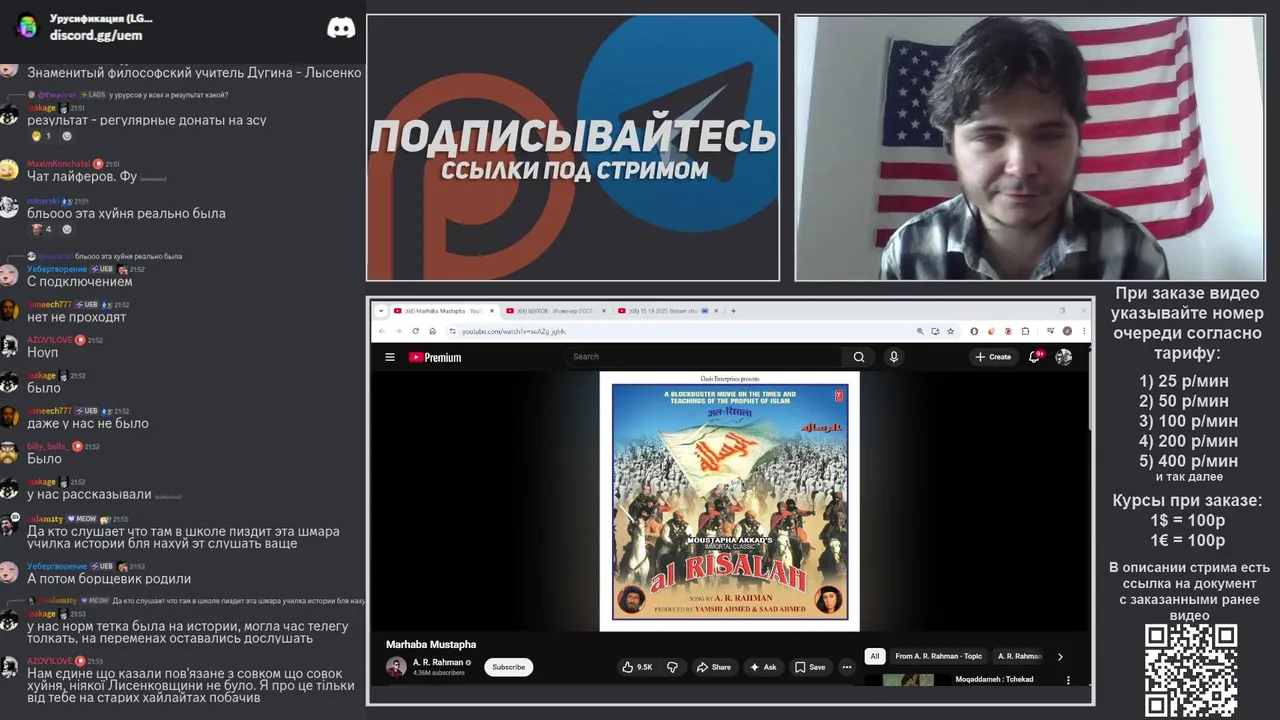Click the browser forward arrow
Viewport: 1280px width, 720px height.
398,331
